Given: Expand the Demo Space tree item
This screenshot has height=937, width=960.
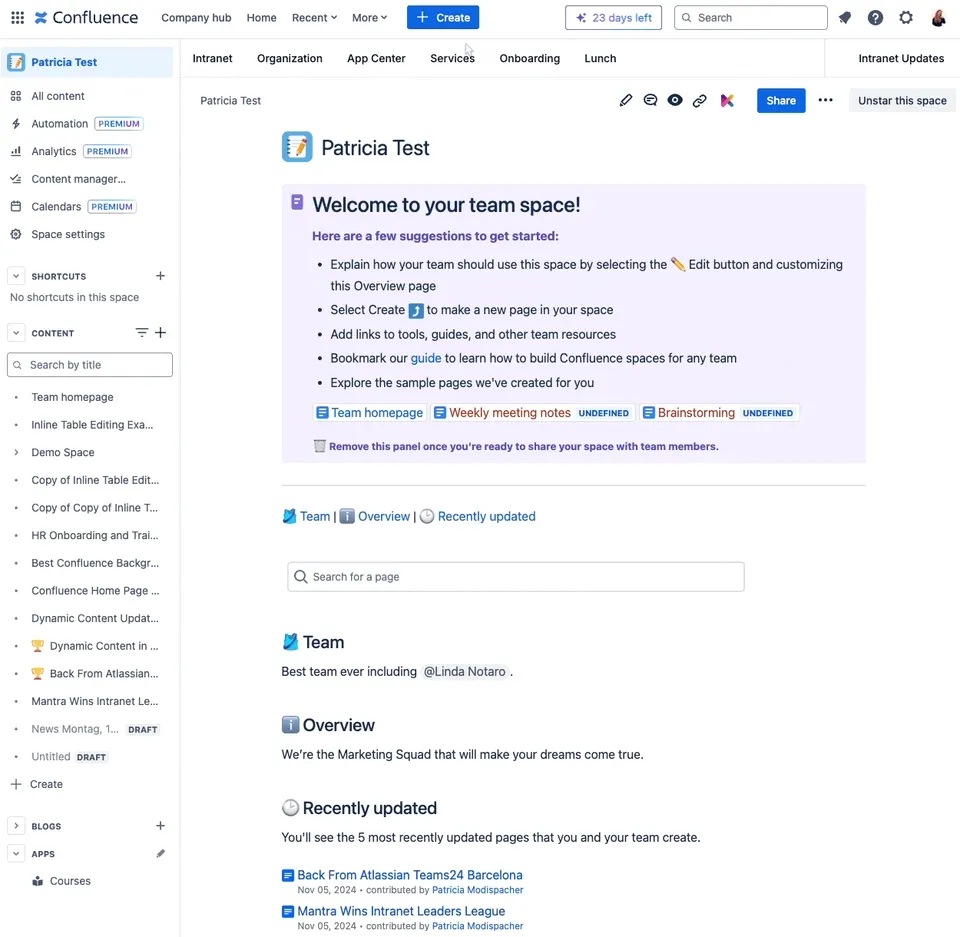Looking at the screenshot, I should click(x=16, y=453).
